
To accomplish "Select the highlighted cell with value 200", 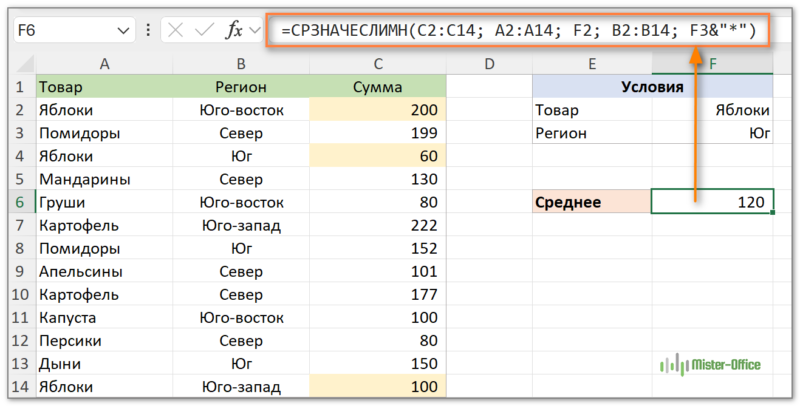I will 378,110.
